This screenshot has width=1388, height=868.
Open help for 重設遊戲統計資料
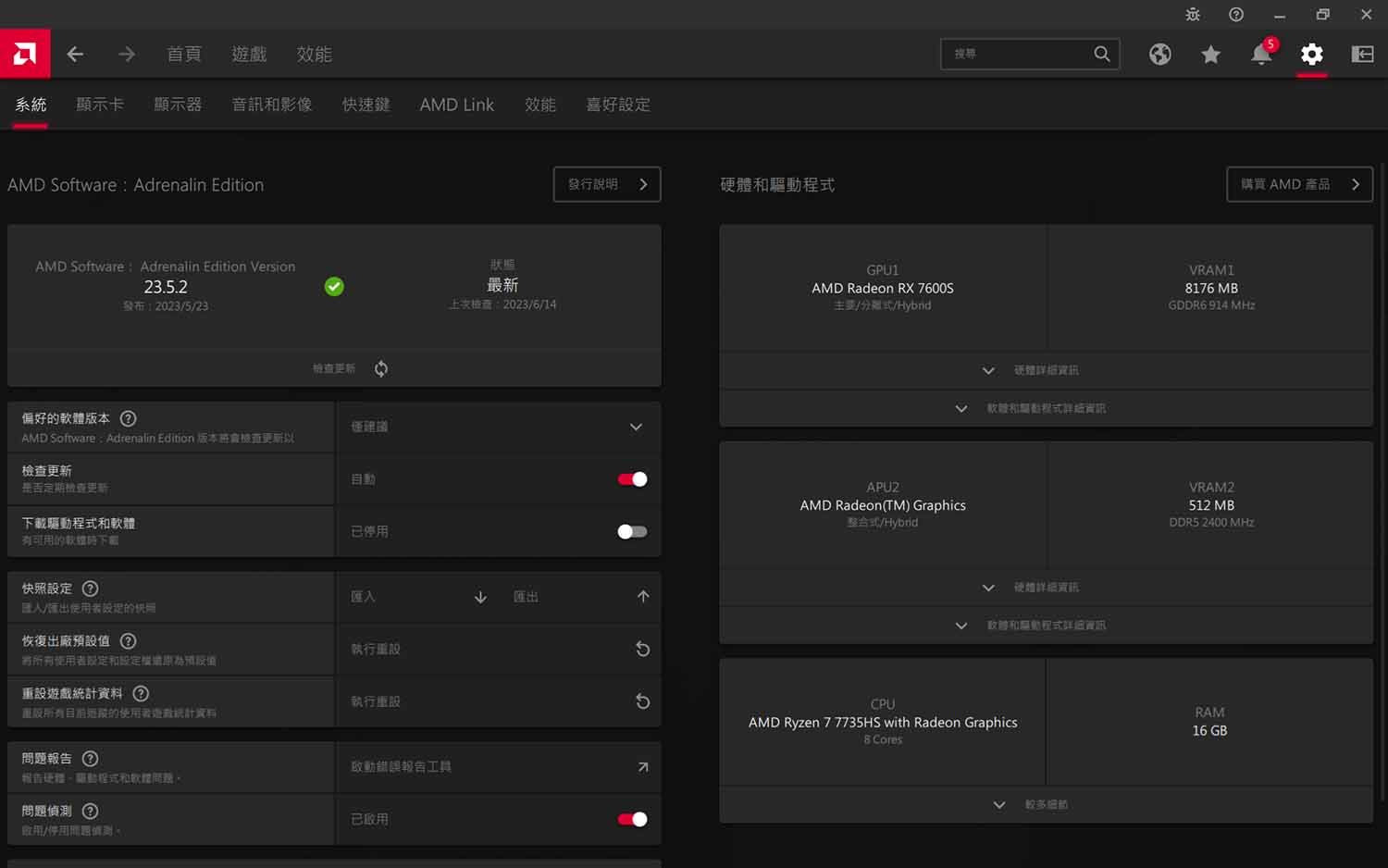(141, 693)
